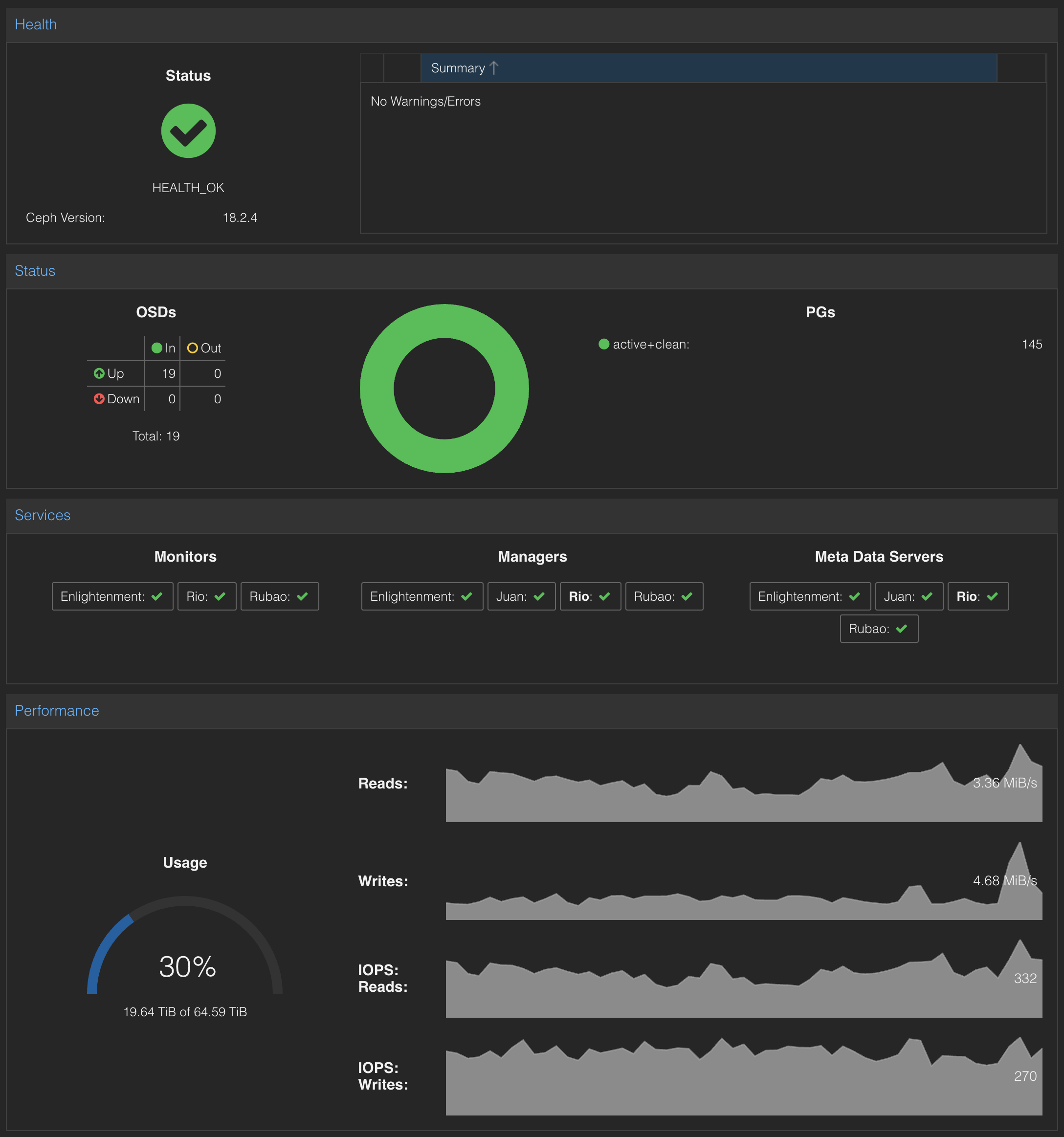Click the green Up arrow icon in the OSDs table

[99, 373]
